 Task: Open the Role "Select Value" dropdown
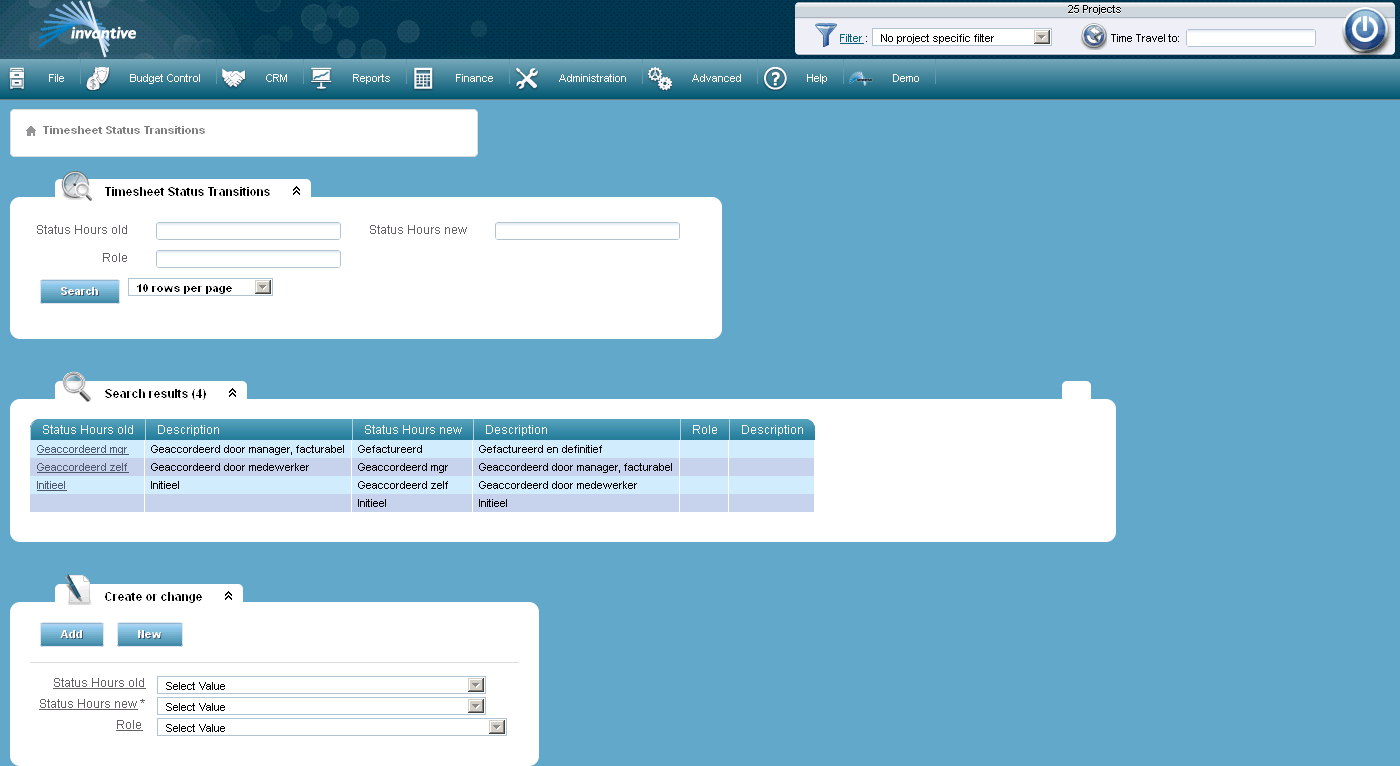[497, 727]
